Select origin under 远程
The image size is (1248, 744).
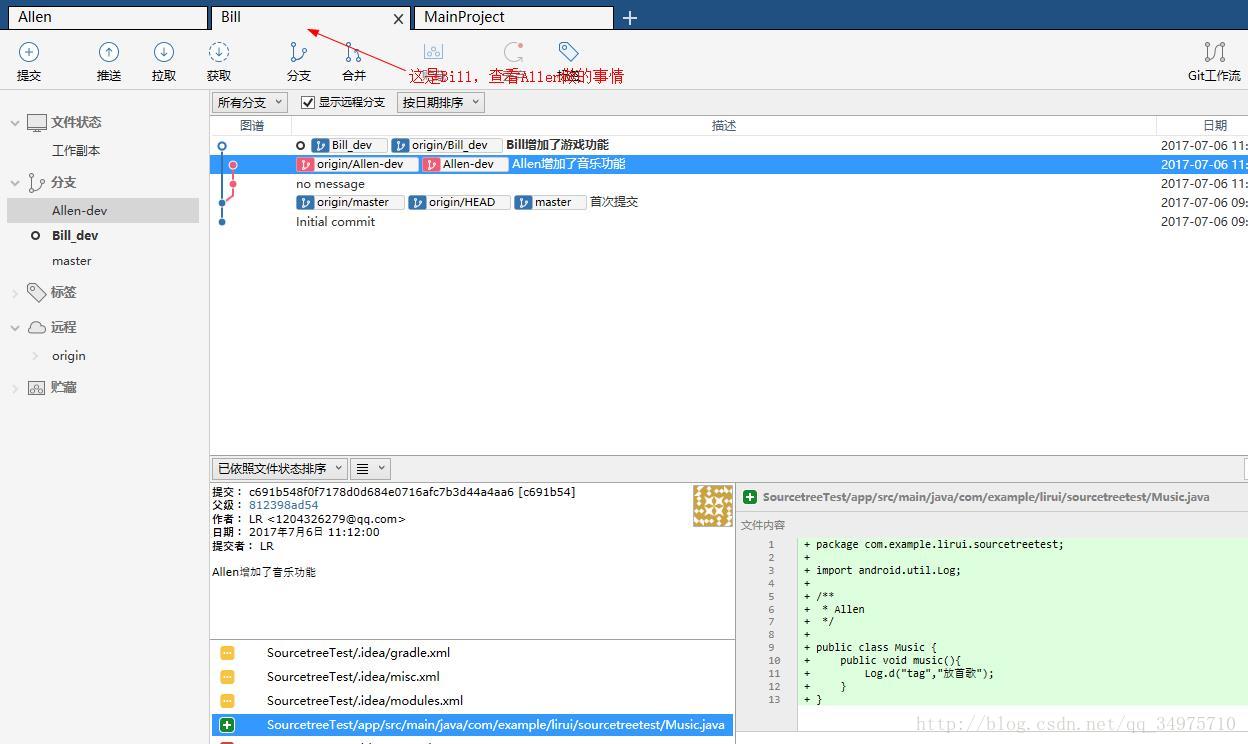click(69, 355)
